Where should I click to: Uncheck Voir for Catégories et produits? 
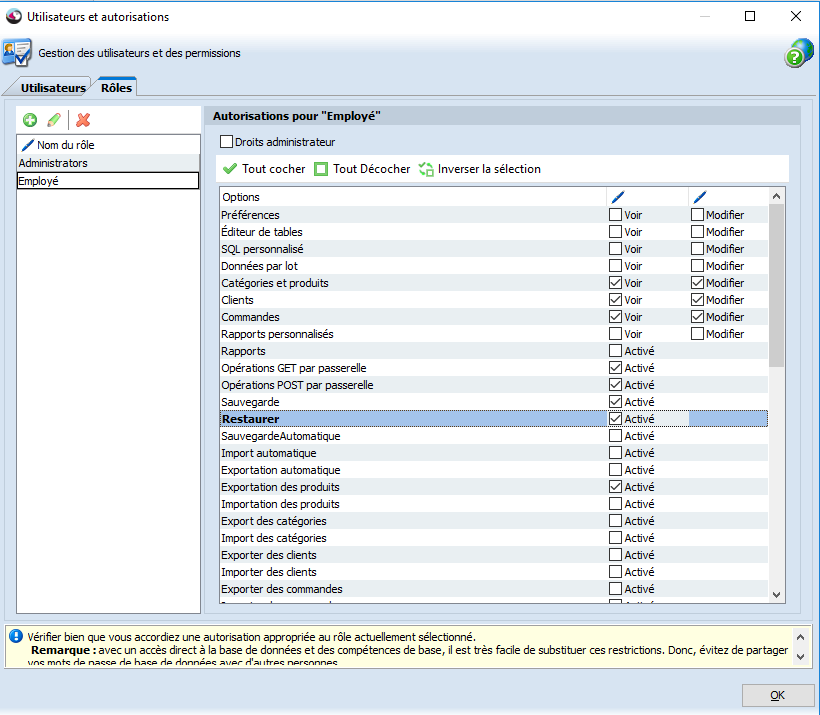pos(616,283)
